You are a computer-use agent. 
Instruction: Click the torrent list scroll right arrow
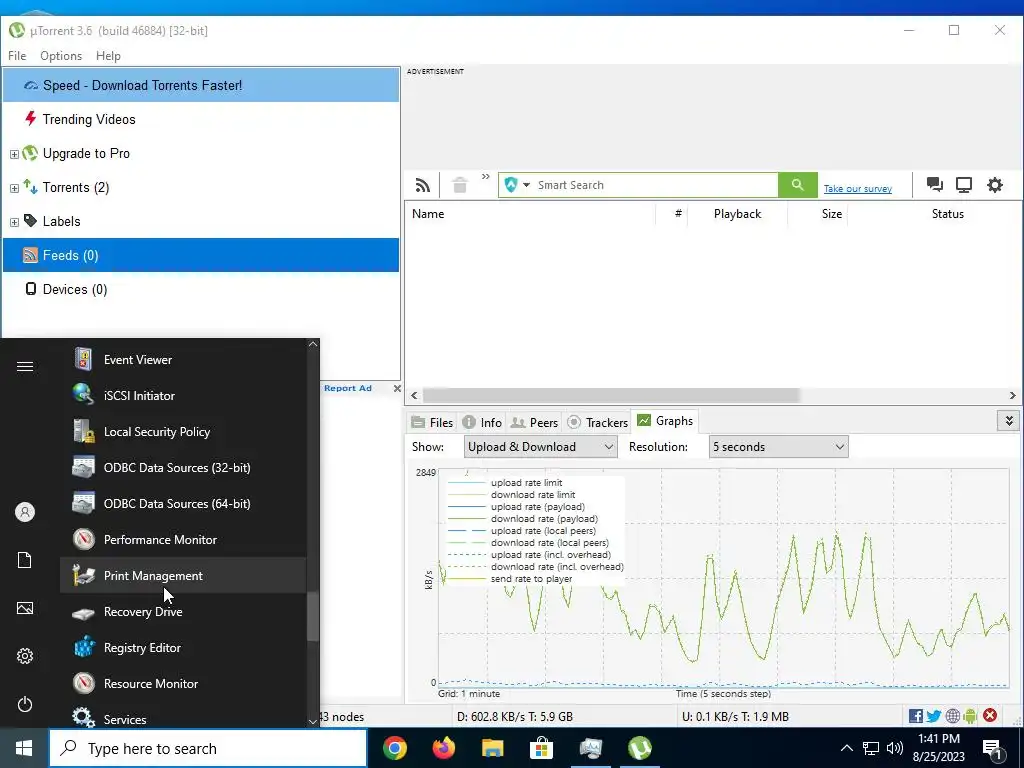1013,395
